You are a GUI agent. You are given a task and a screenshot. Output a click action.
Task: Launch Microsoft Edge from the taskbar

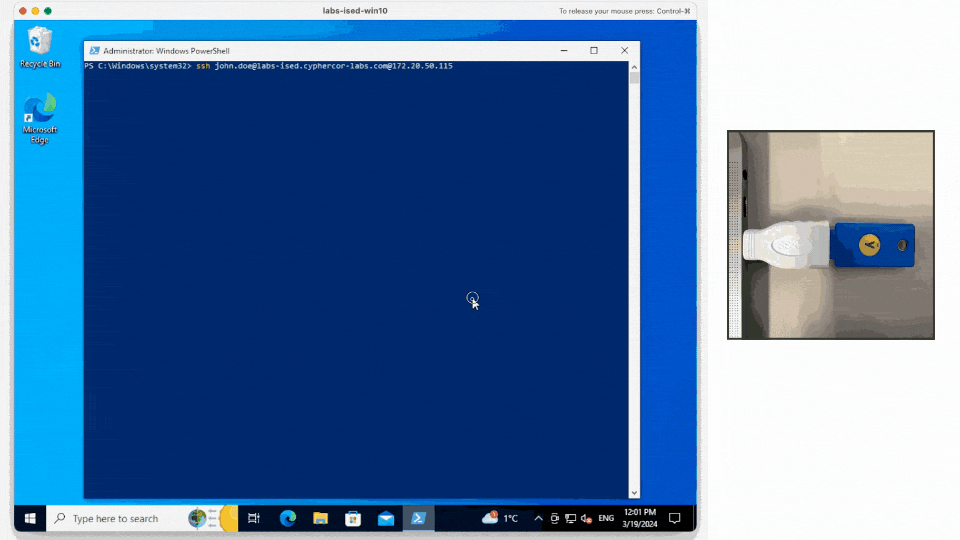point(288,518)
